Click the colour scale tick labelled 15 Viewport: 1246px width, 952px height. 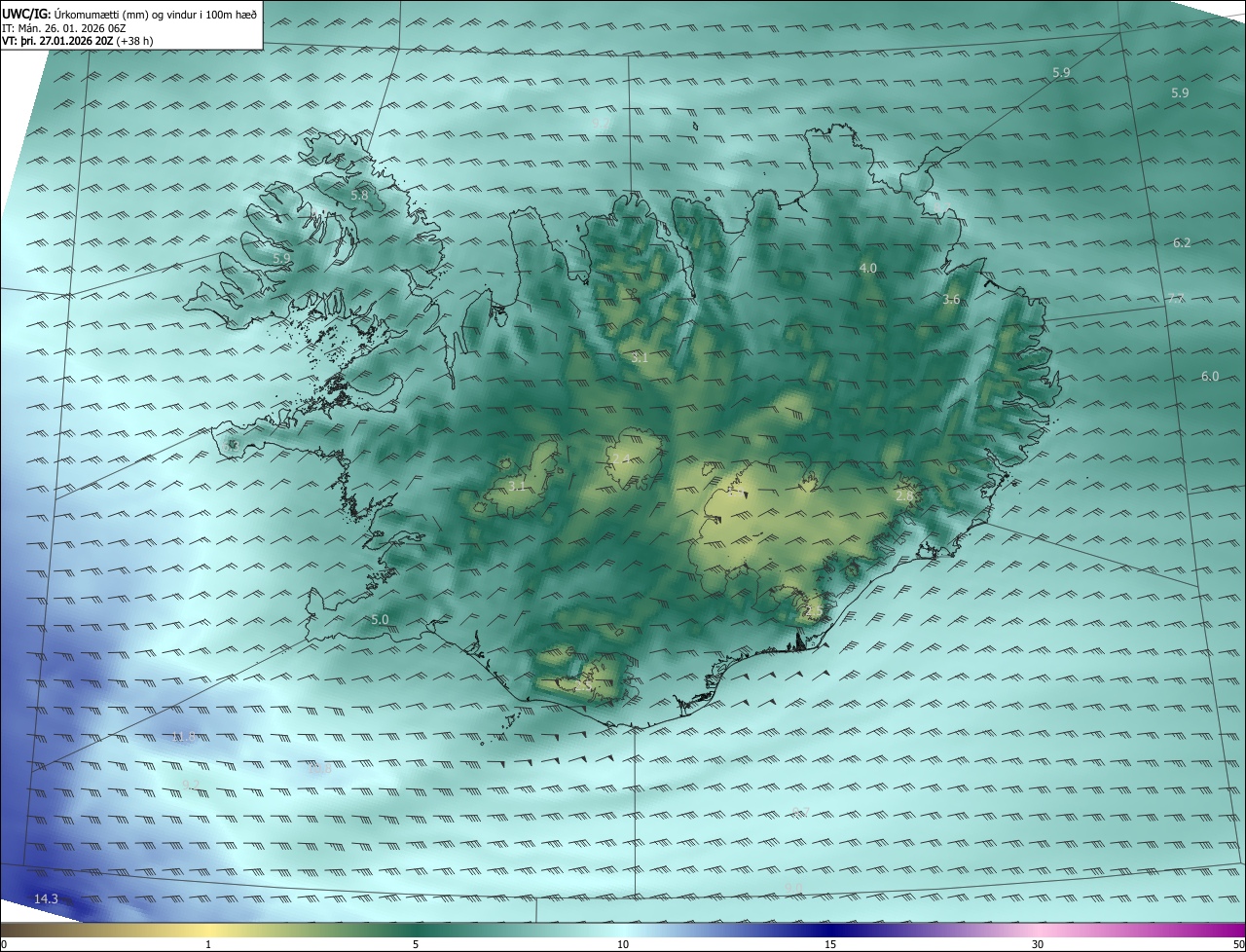tap(830, 944)
